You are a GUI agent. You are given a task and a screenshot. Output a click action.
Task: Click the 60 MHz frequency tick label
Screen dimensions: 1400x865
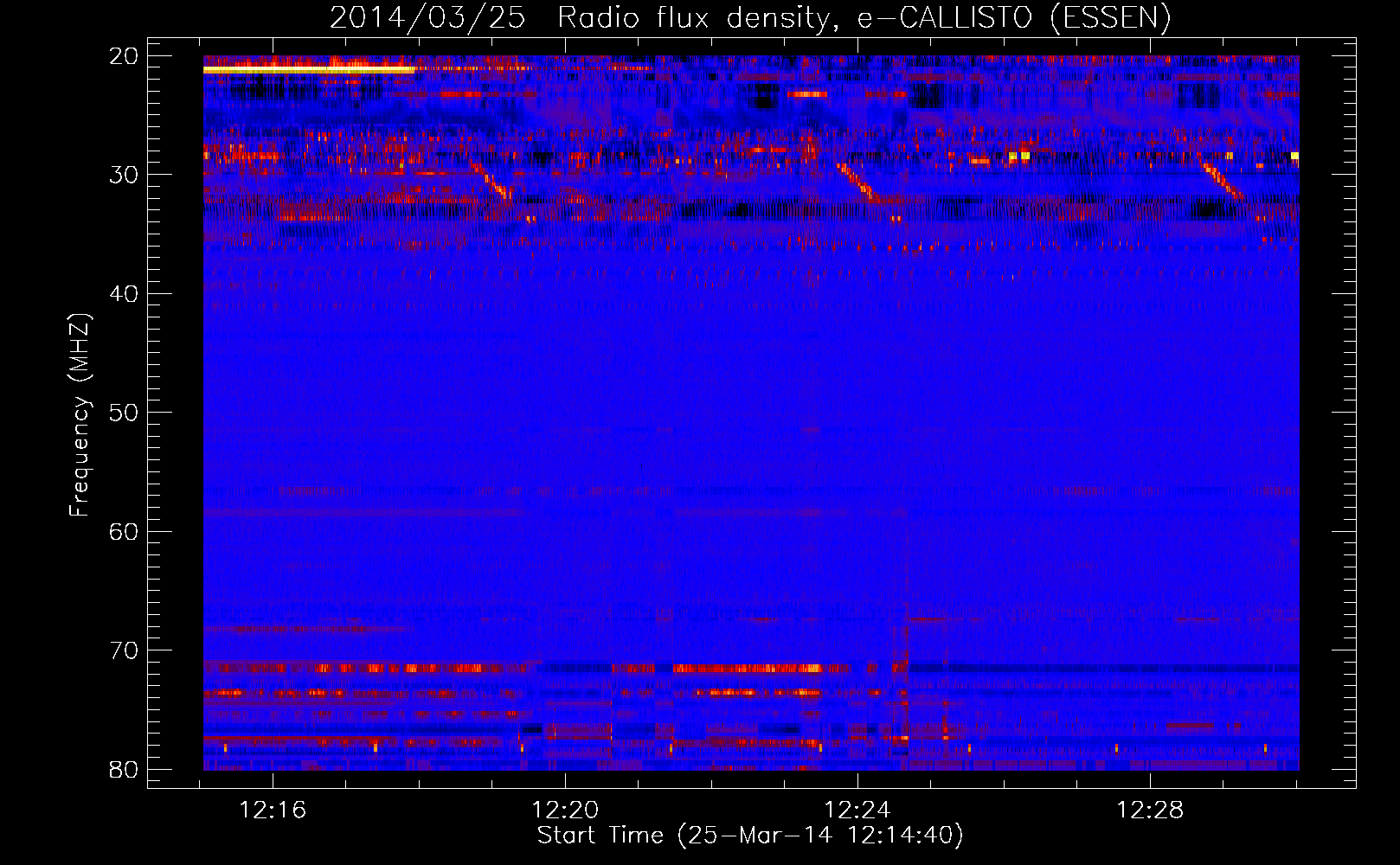pos(123,531)
